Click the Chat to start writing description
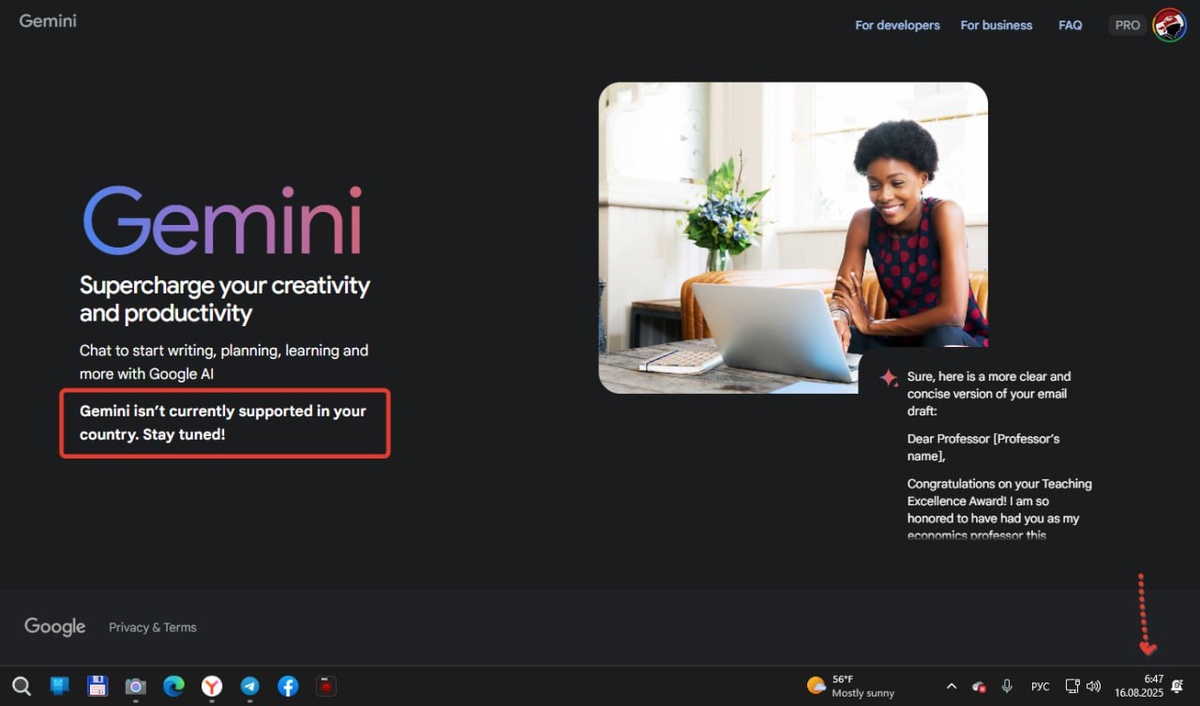1200x706 pixels. 224,362
